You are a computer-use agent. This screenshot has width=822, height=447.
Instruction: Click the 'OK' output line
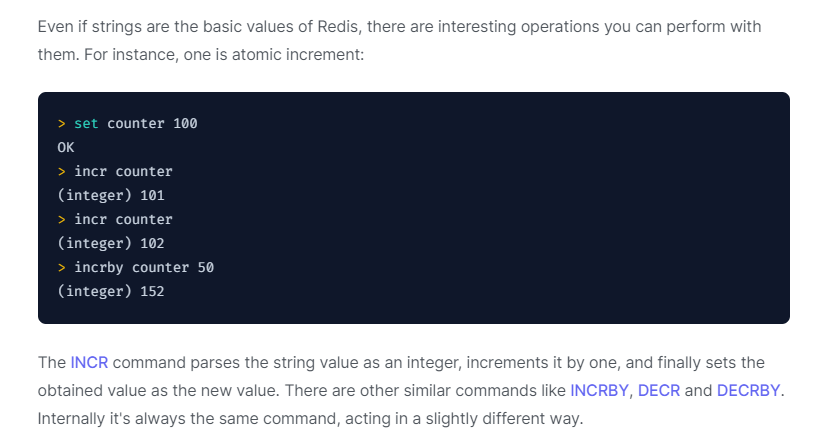click(x=66, y=147)
